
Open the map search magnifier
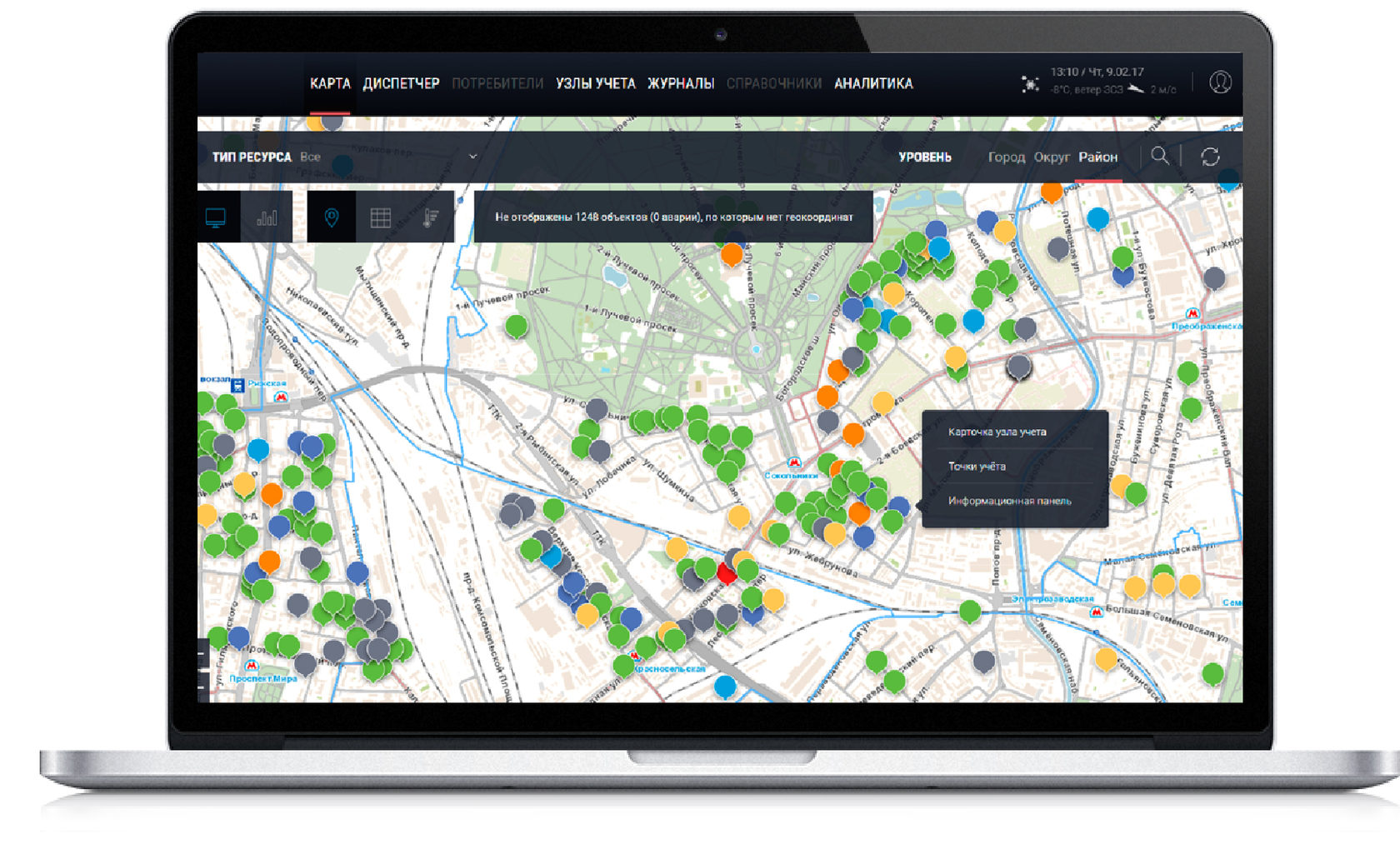[1159, 156]
